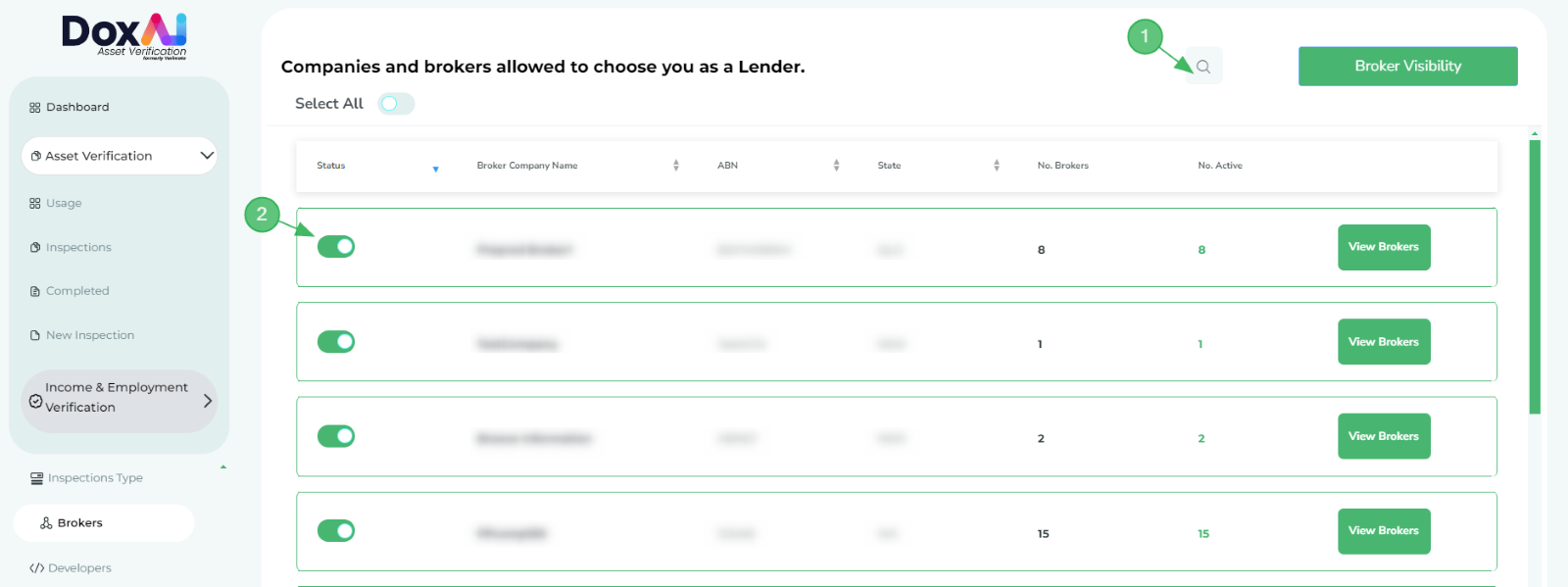1568x587 pixels.
Task: Click the New Inspection document icon
Action: (x=35, y=335)
